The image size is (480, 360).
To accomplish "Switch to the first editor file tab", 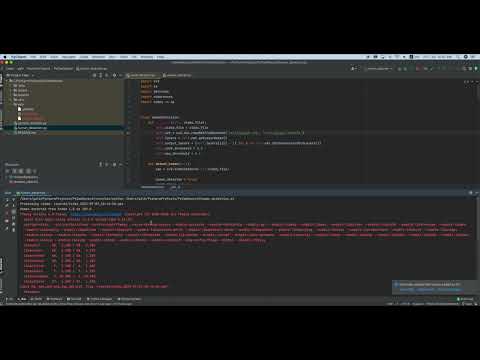I will [x=143, y=75].
